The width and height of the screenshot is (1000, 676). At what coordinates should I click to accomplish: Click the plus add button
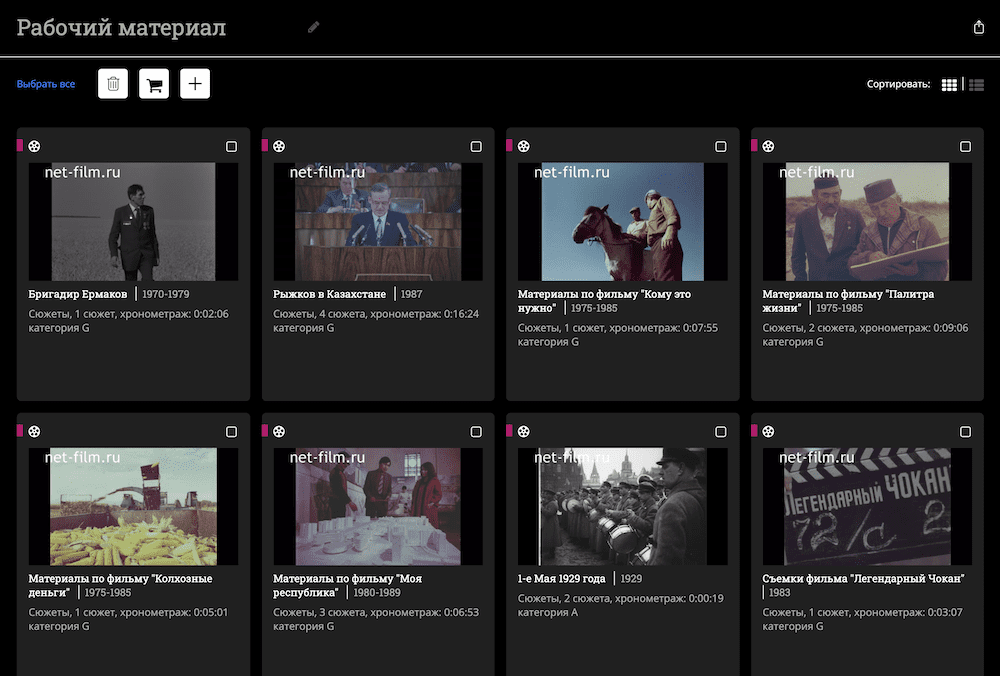[x=195, y=84]
